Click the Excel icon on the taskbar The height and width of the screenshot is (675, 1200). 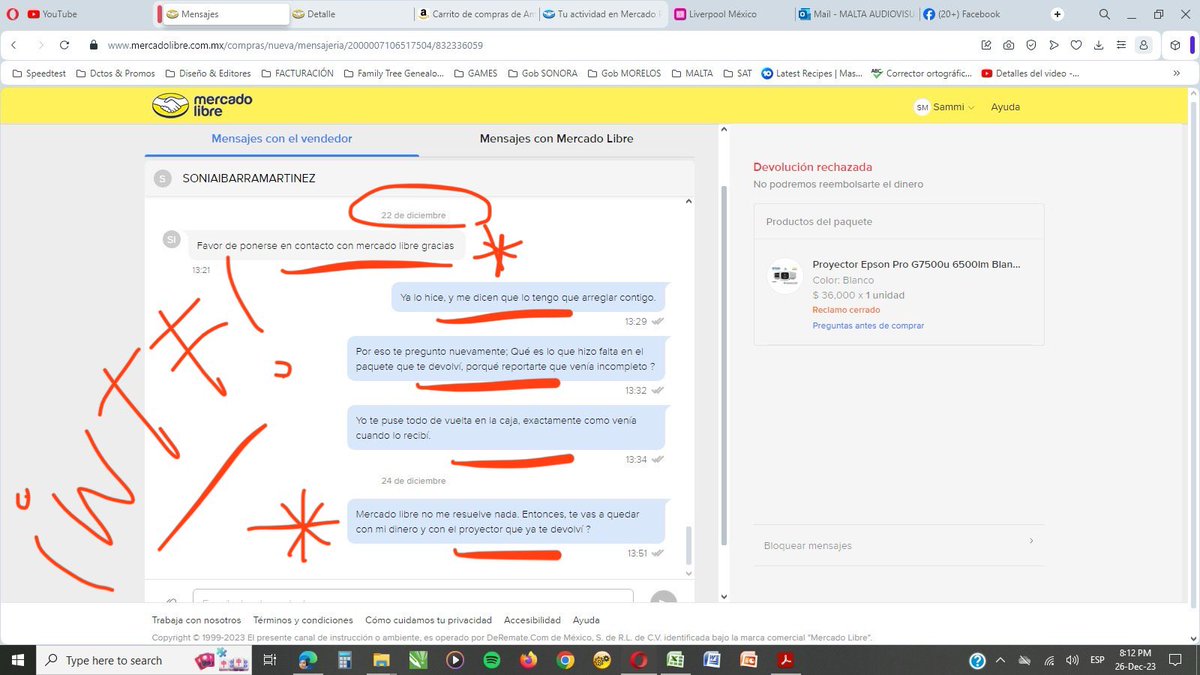pos(675,660)
